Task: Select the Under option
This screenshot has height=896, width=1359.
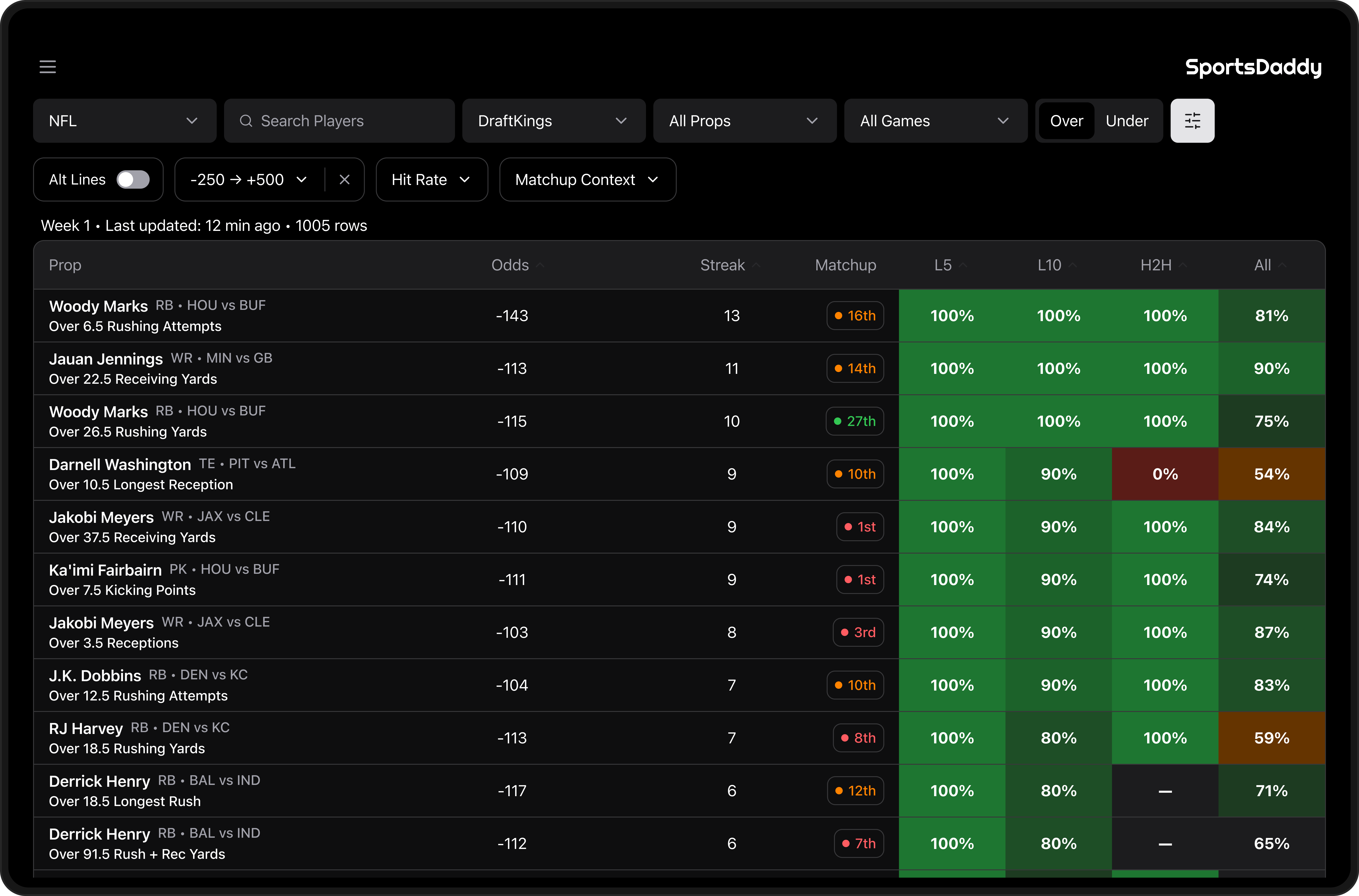Action: pyautogui.click(x=1126, y=120)
